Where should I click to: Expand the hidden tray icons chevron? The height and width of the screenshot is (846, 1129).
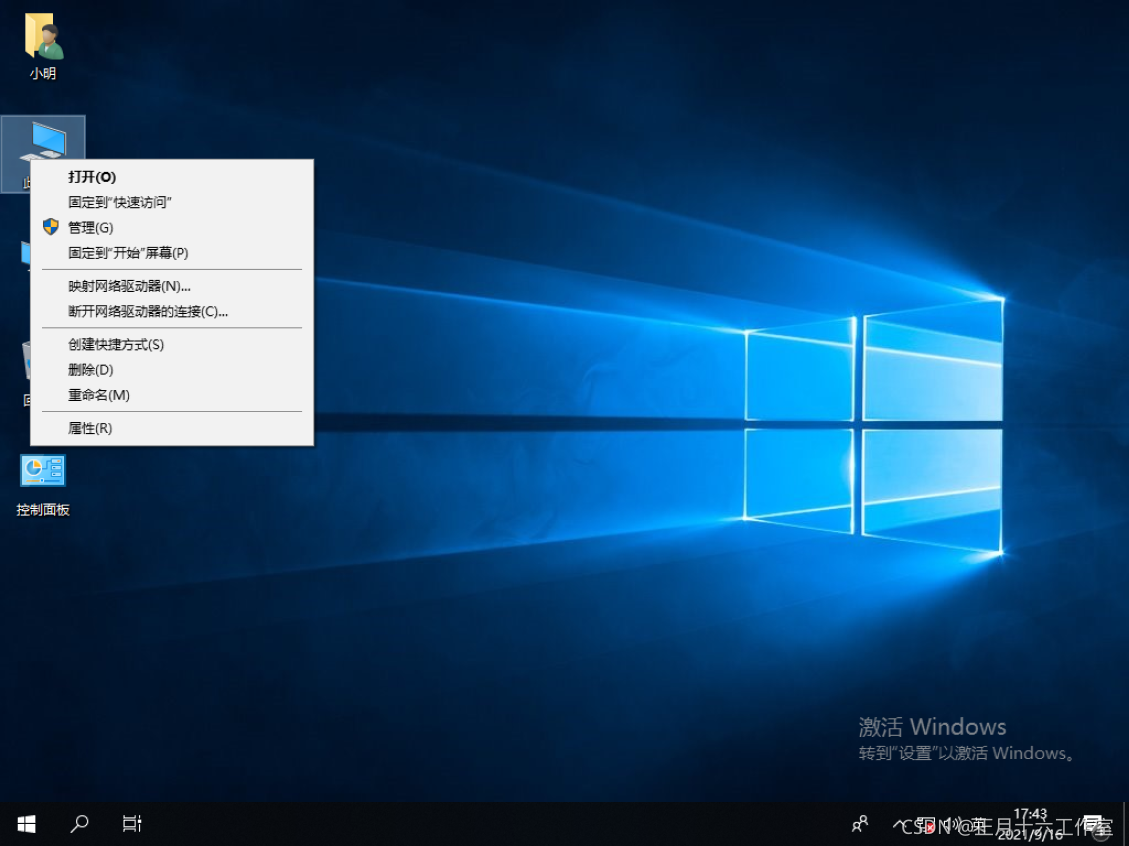coord(899,824)
